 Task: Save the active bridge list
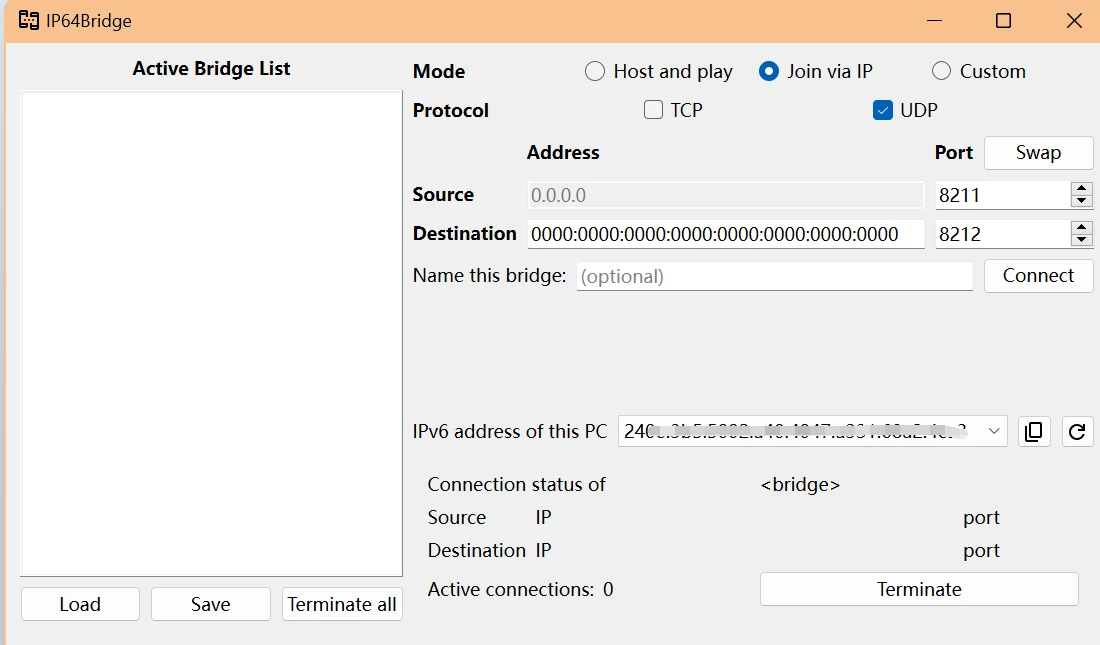click(x=211, y=604)
